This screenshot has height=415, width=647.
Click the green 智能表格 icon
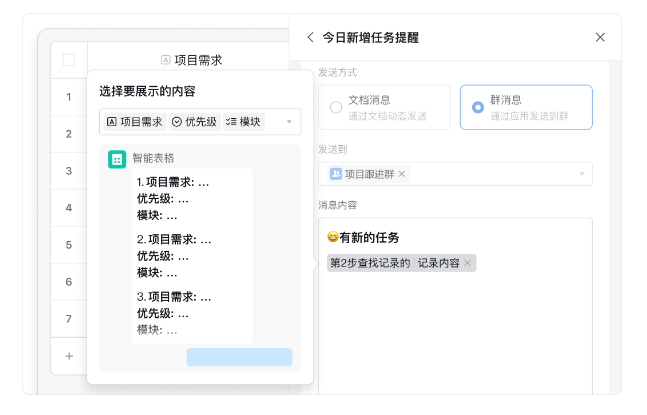(117, 159)
